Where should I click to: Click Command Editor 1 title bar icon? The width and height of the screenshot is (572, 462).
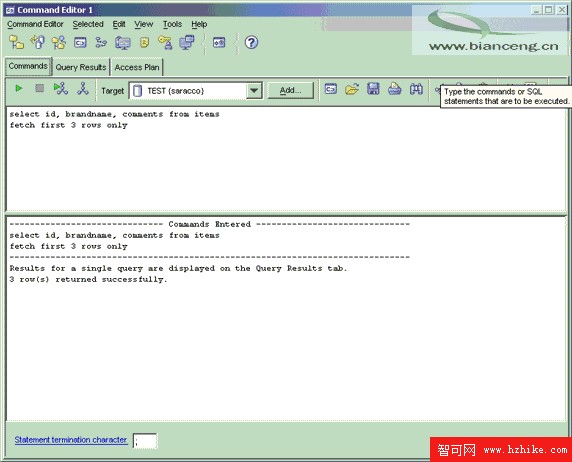pyautogui.click(x=10, y=10)
